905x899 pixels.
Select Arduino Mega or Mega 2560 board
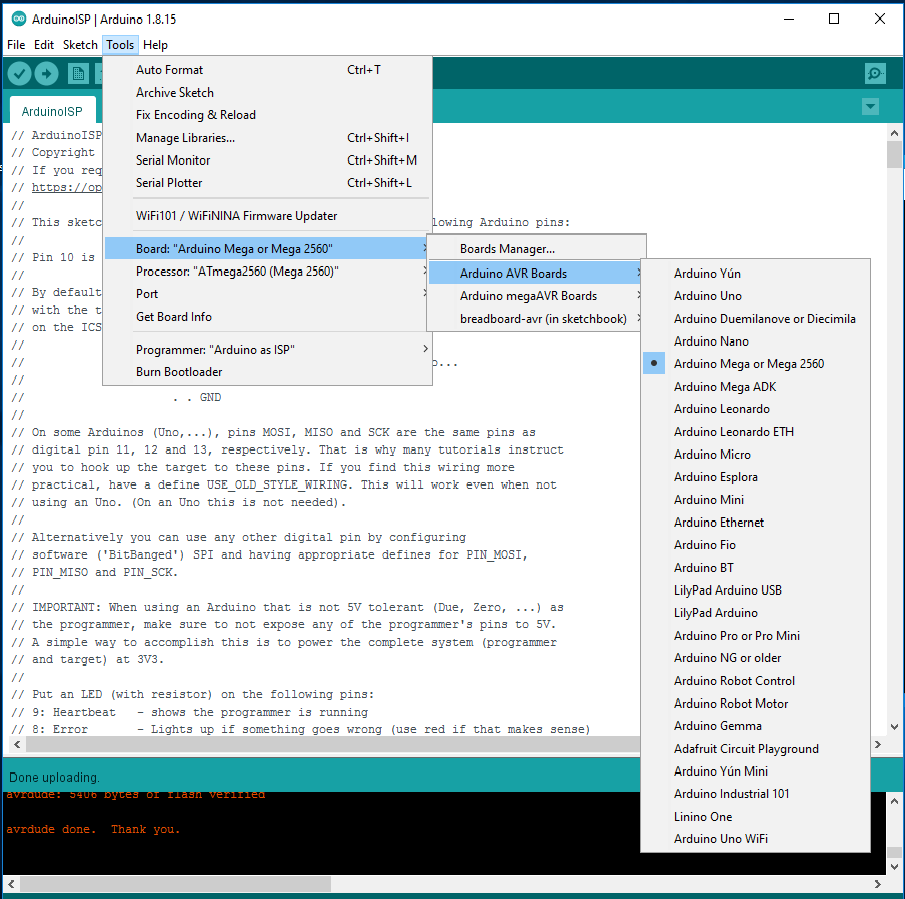[x=756, y=364]
